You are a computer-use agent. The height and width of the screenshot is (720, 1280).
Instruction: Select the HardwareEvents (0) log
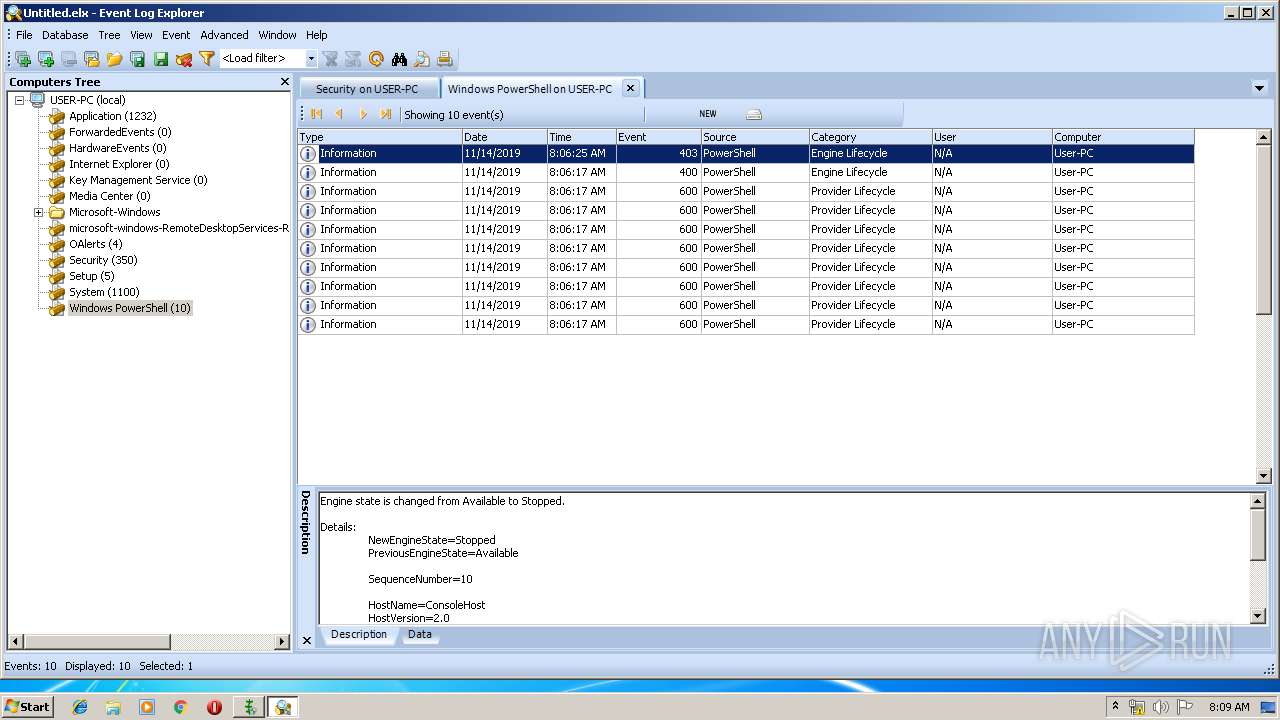tap(117, 148)
